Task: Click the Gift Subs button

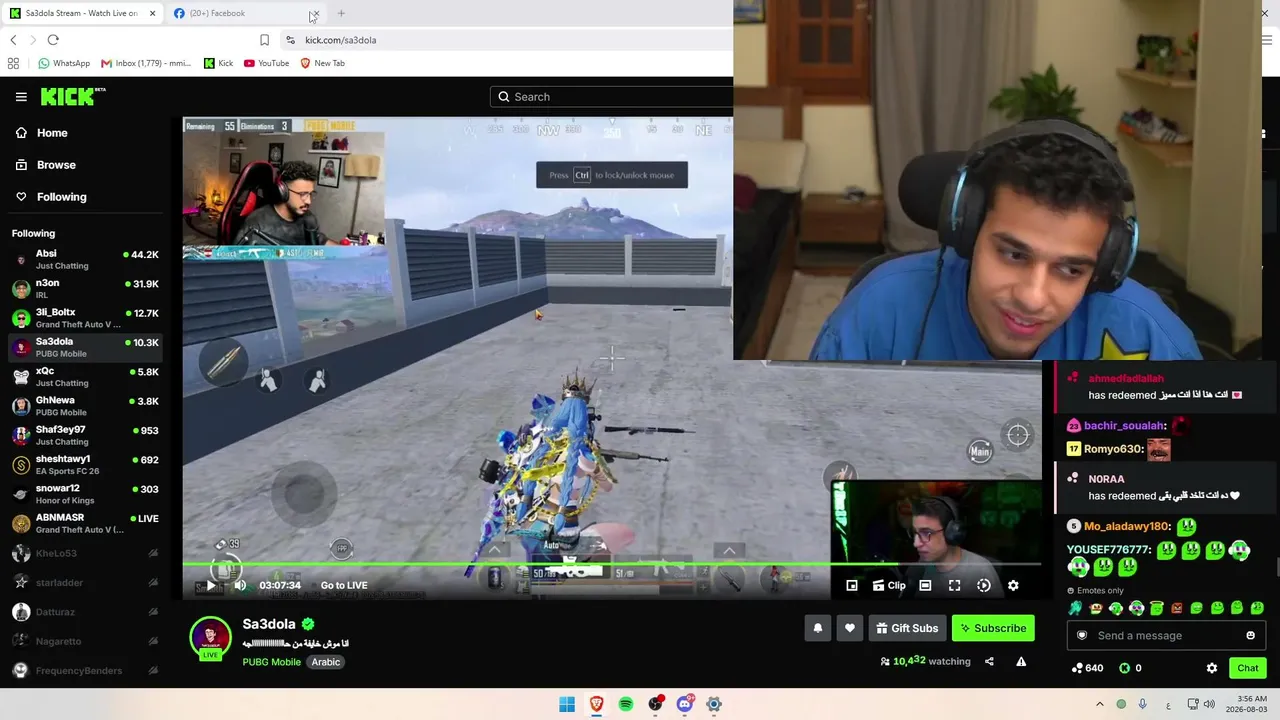Action: pos(907,628)
